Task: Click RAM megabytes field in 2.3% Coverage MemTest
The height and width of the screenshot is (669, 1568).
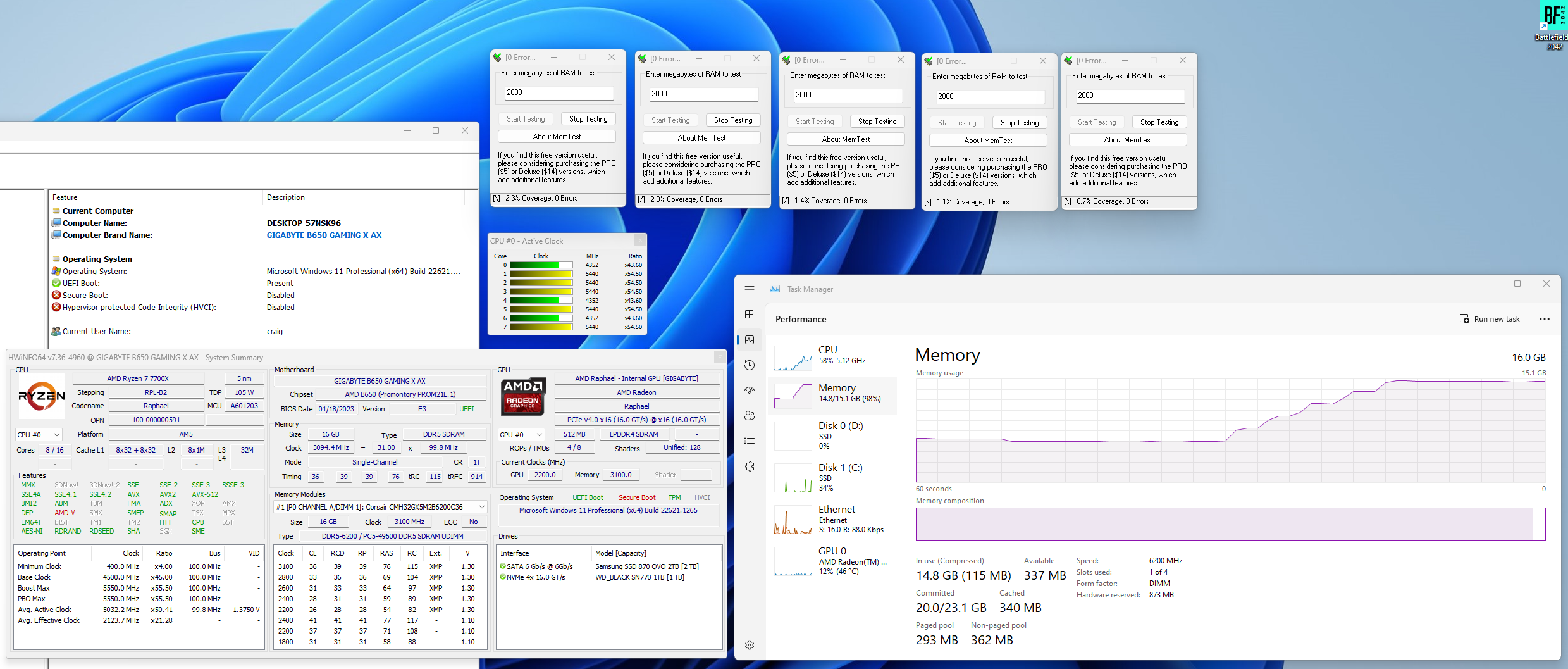Action: [x=559, y=92]
